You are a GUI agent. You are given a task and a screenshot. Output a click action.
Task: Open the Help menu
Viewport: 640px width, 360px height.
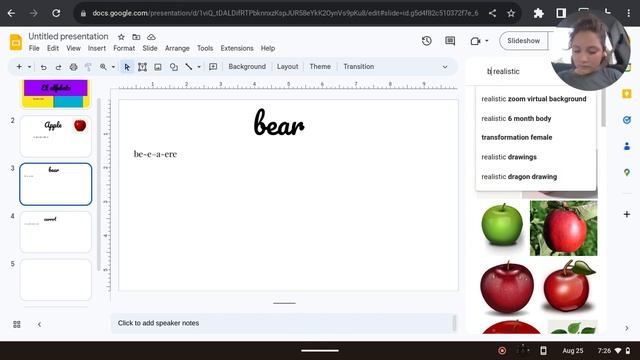pos(268,48)
